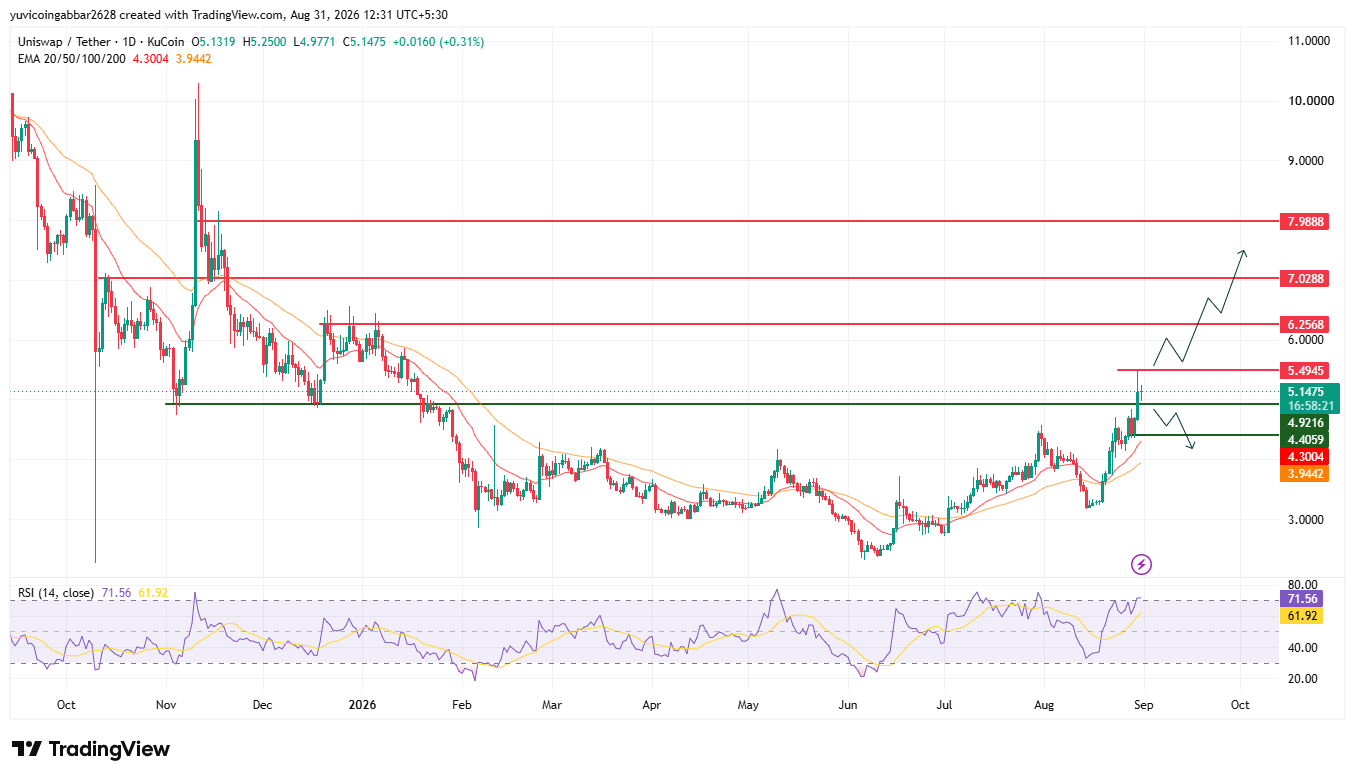
Task: Click the 4.4059 dark green price label
Action: pos(1304,440)
